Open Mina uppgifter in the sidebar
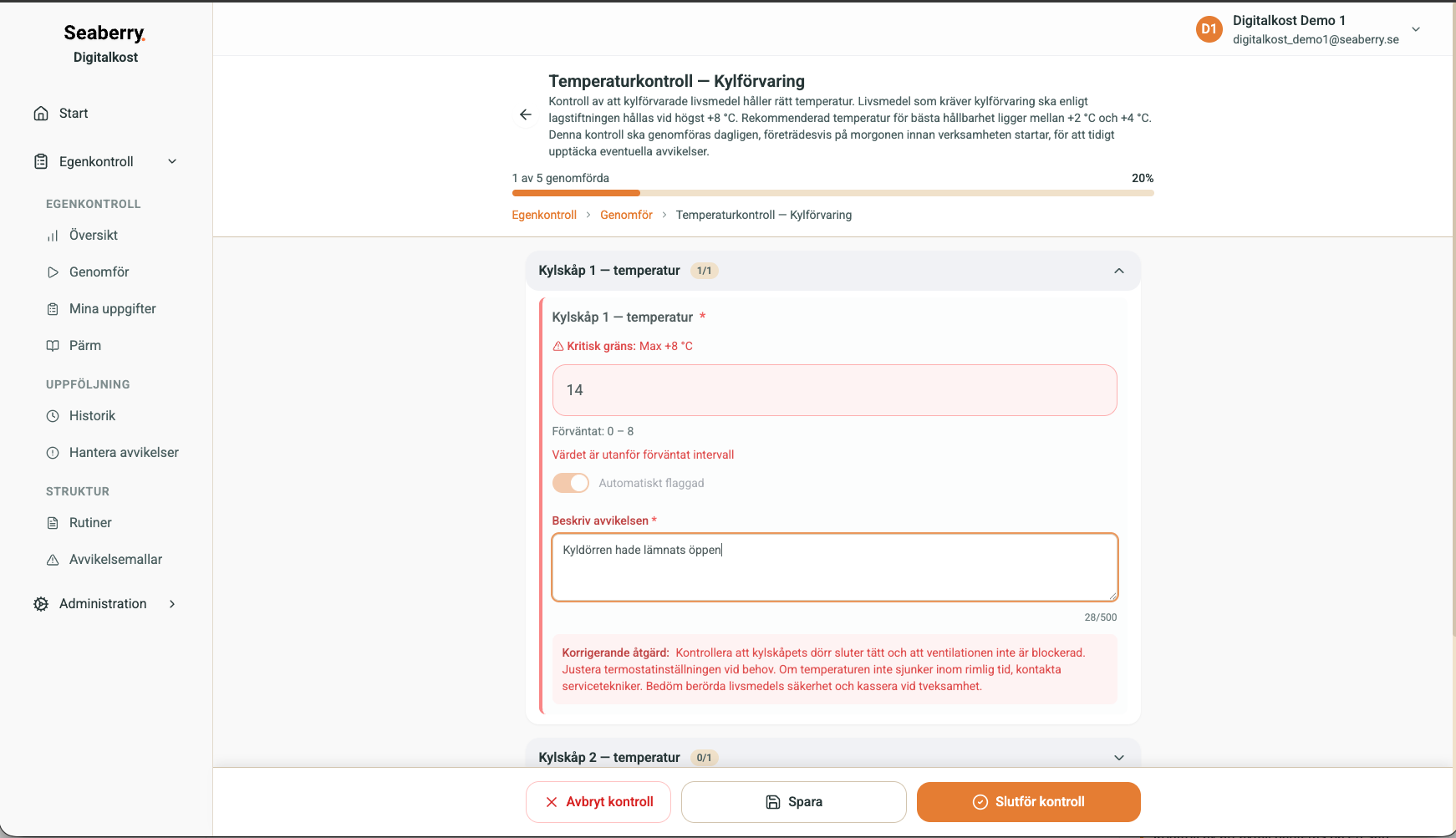Image resolution: width=1456 pixels, height=838 pixels. [x=113, y=309]
